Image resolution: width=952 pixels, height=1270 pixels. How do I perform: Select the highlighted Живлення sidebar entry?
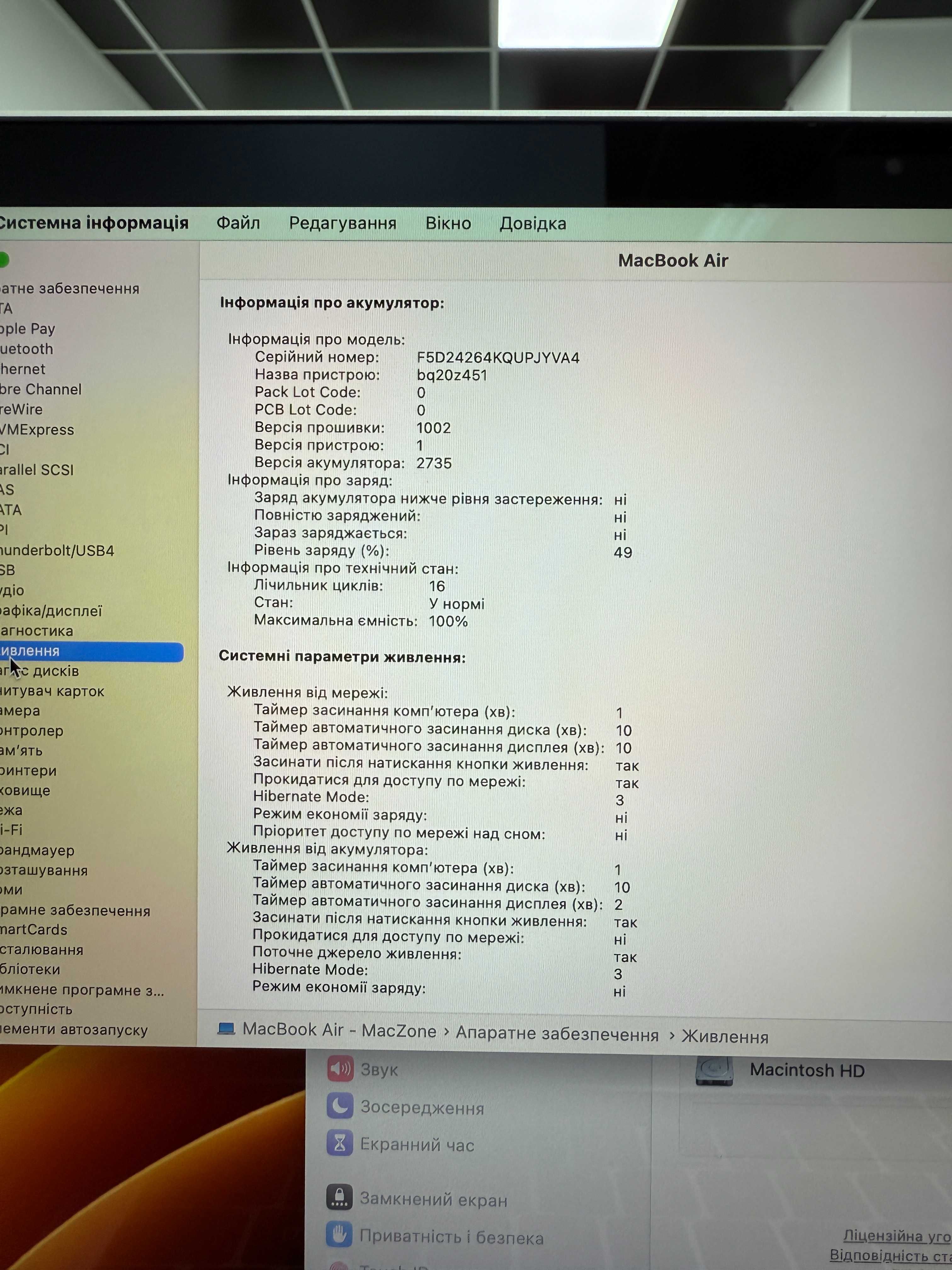92,652
